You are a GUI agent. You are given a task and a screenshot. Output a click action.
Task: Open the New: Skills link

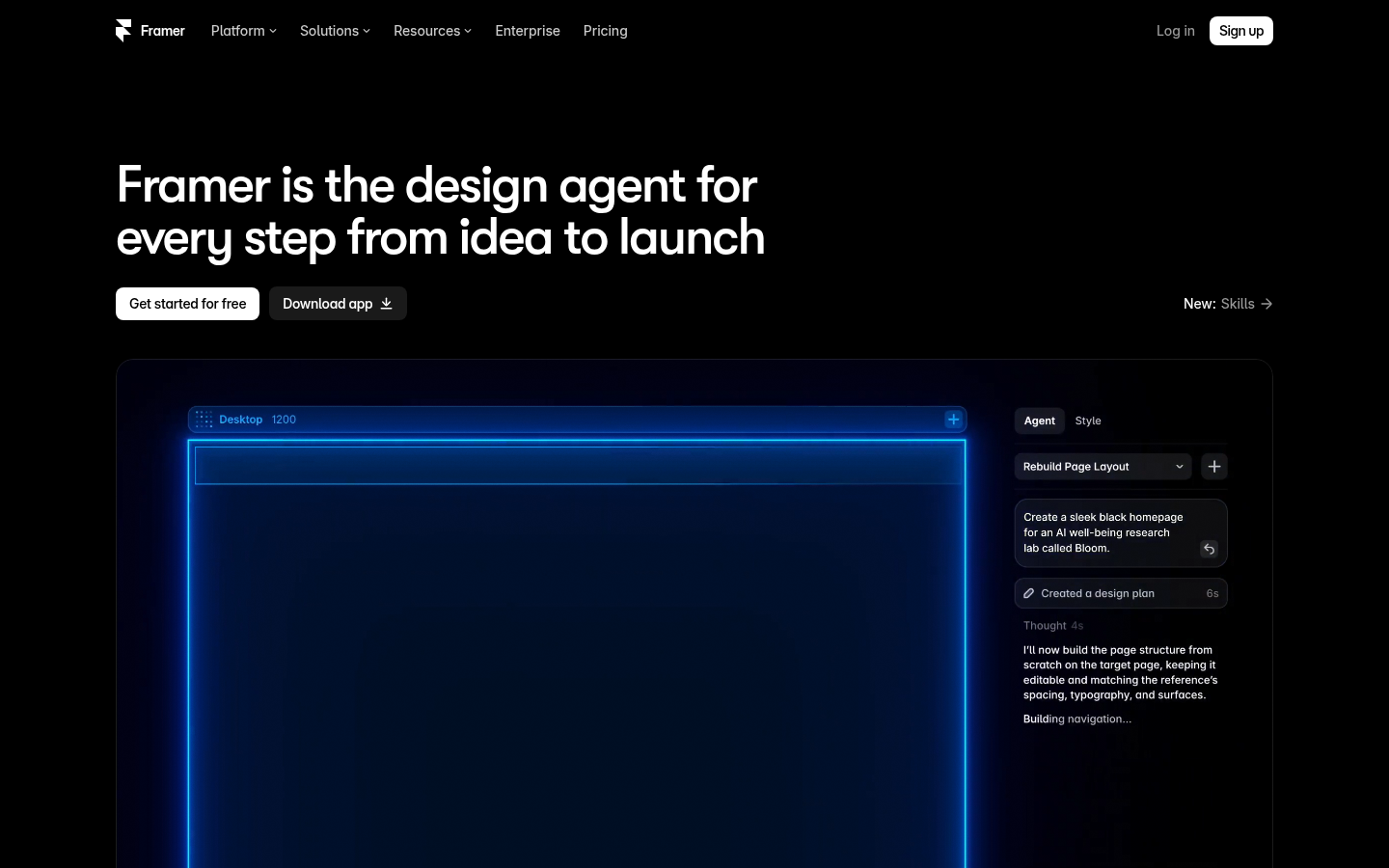[x=1228, y=304]
